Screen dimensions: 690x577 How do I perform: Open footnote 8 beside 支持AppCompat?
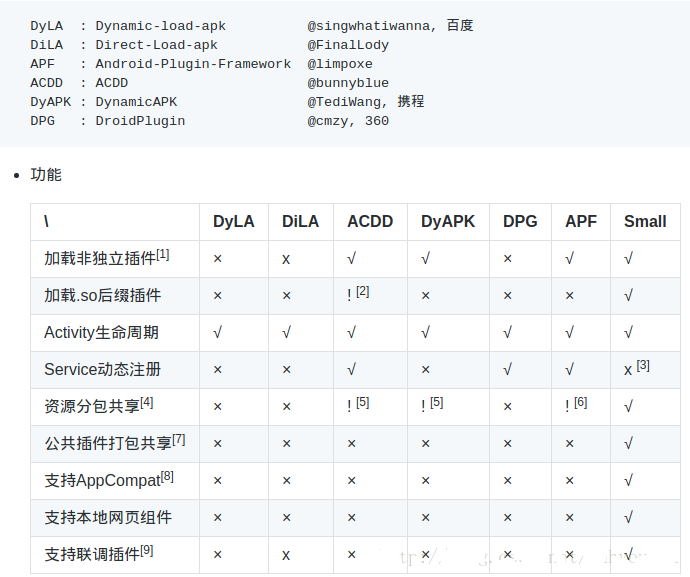pos(167,476)
